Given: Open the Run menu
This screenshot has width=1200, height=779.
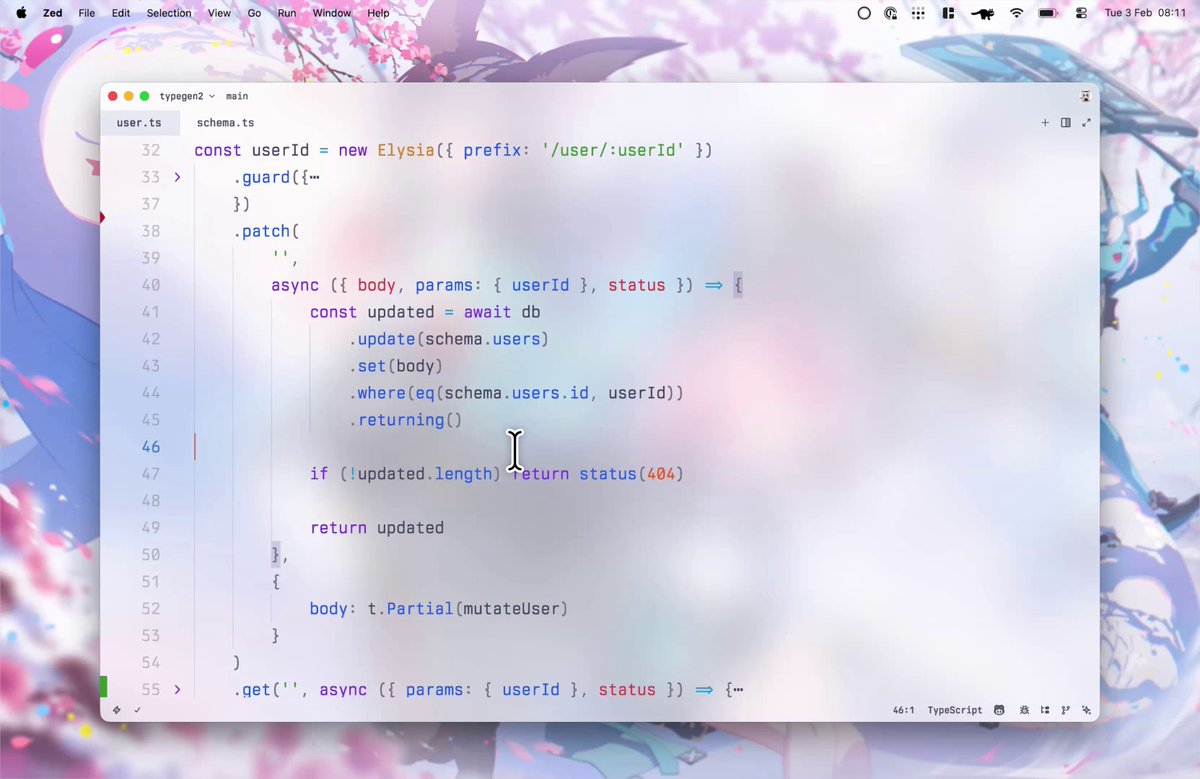Looking at the screenshot, I should point(287,13).
